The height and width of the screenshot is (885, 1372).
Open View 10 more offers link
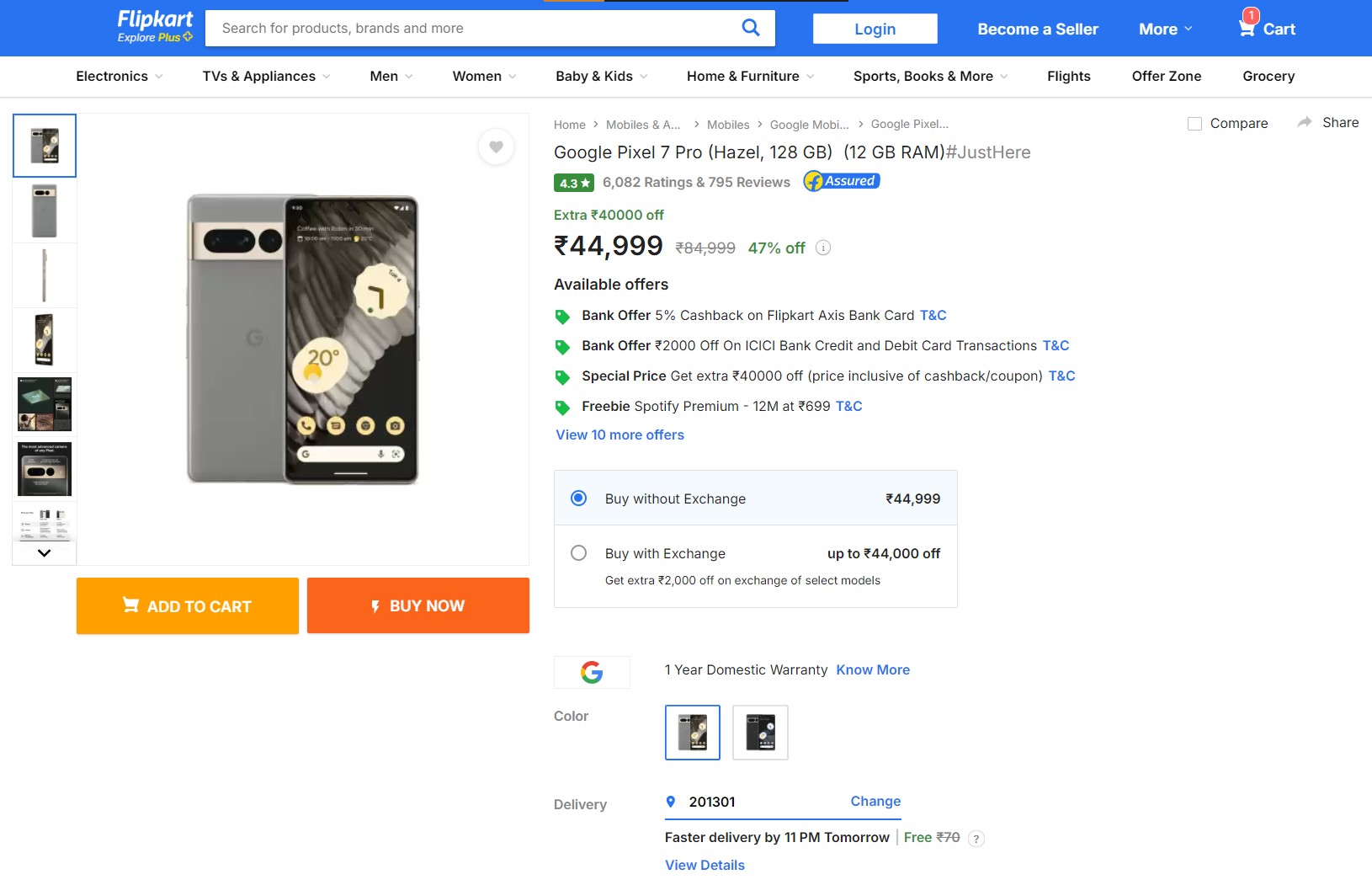click(x=620, y=435)
